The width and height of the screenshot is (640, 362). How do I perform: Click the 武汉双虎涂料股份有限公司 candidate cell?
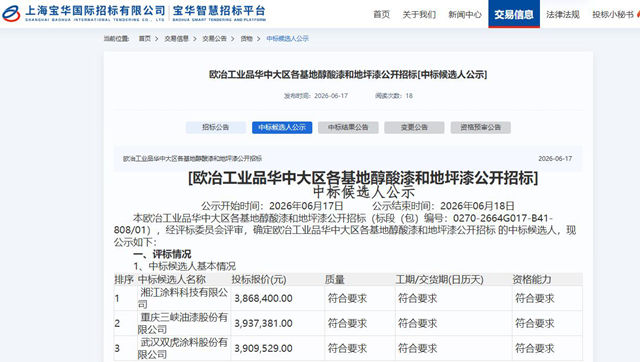coord(183,348)
